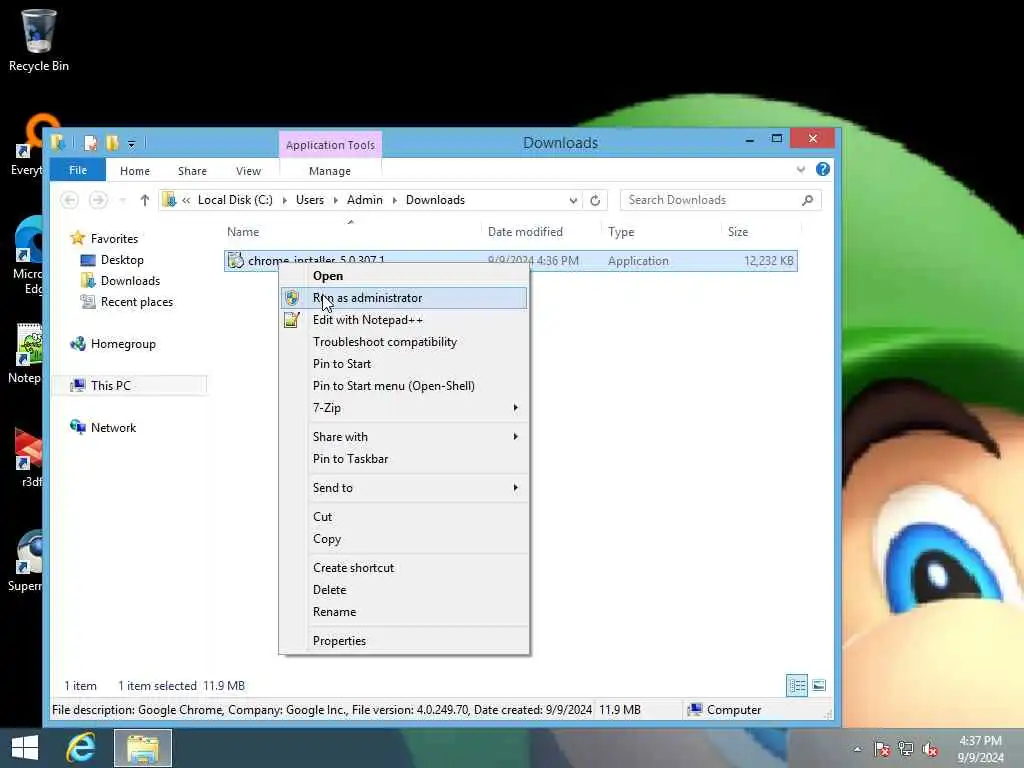Open the address bar history dropdown

(x=573, y=200)
